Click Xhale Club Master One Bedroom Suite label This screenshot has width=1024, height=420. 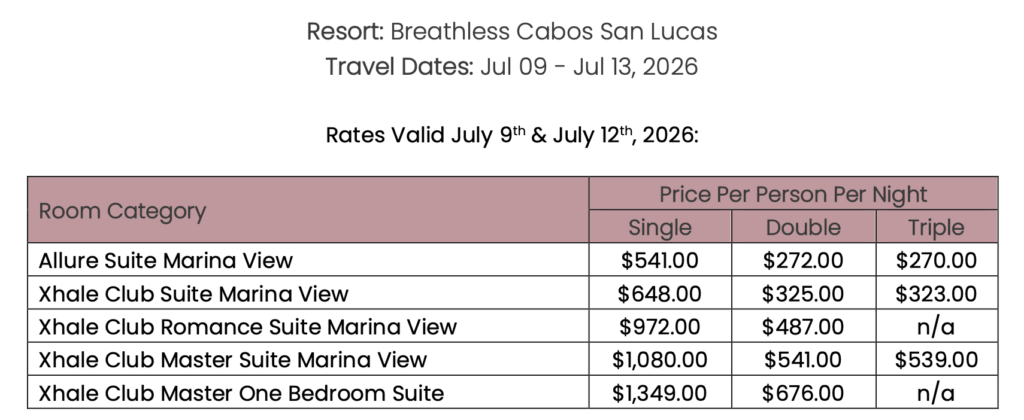click(241, 393)
